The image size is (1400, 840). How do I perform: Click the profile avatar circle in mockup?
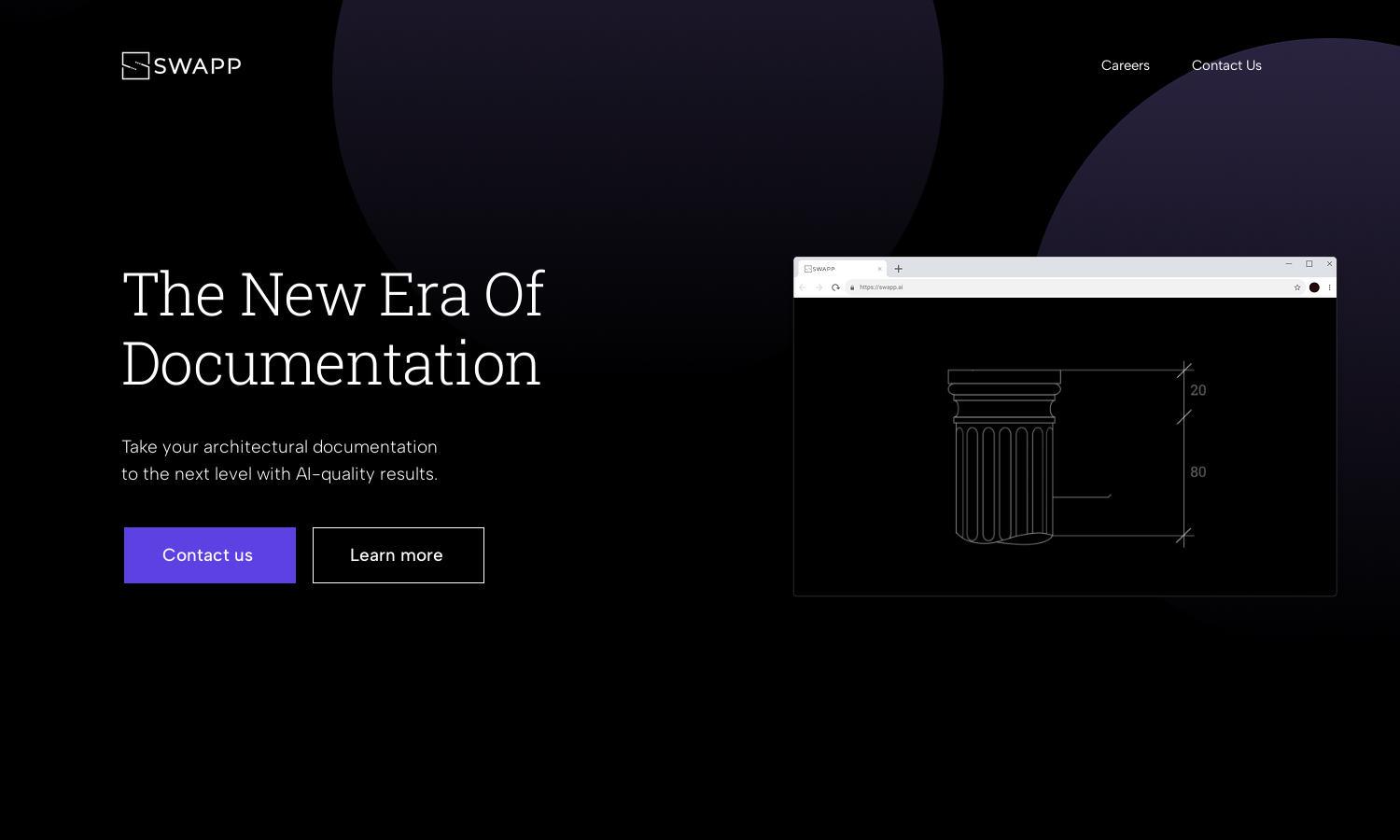point(1314,287)
